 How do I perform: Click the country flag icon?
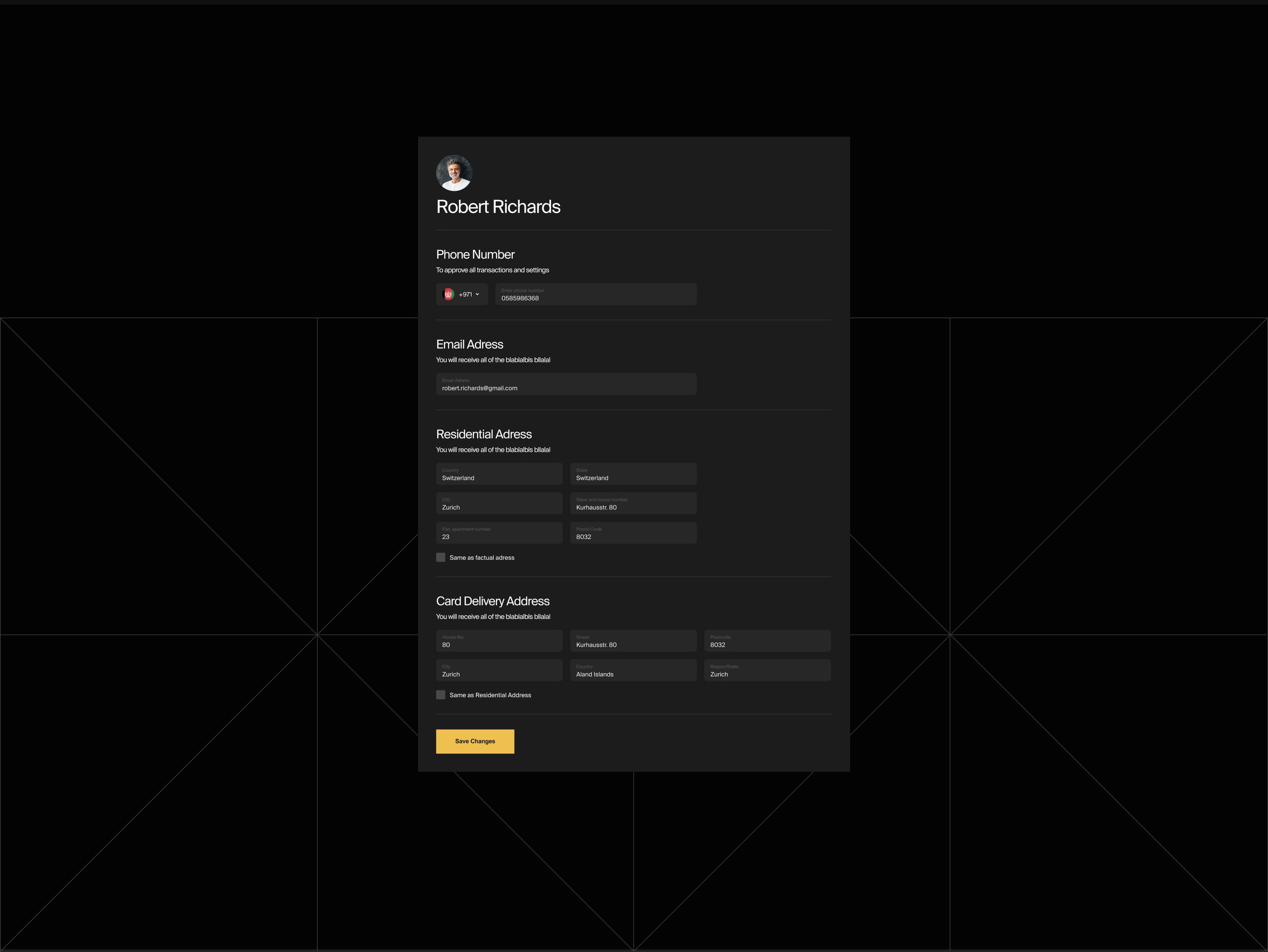(448, 294)
